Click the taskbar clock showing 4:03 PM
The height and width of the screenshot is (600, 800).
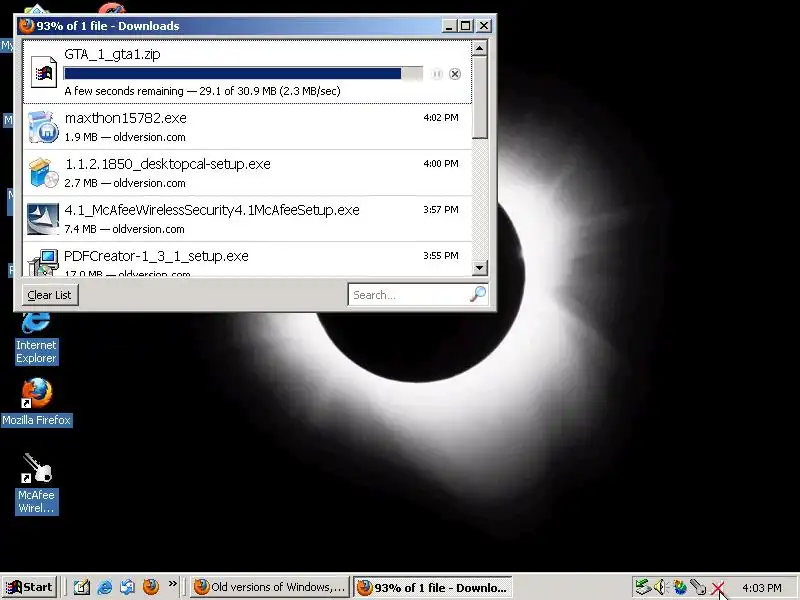[x=762, y=588]
